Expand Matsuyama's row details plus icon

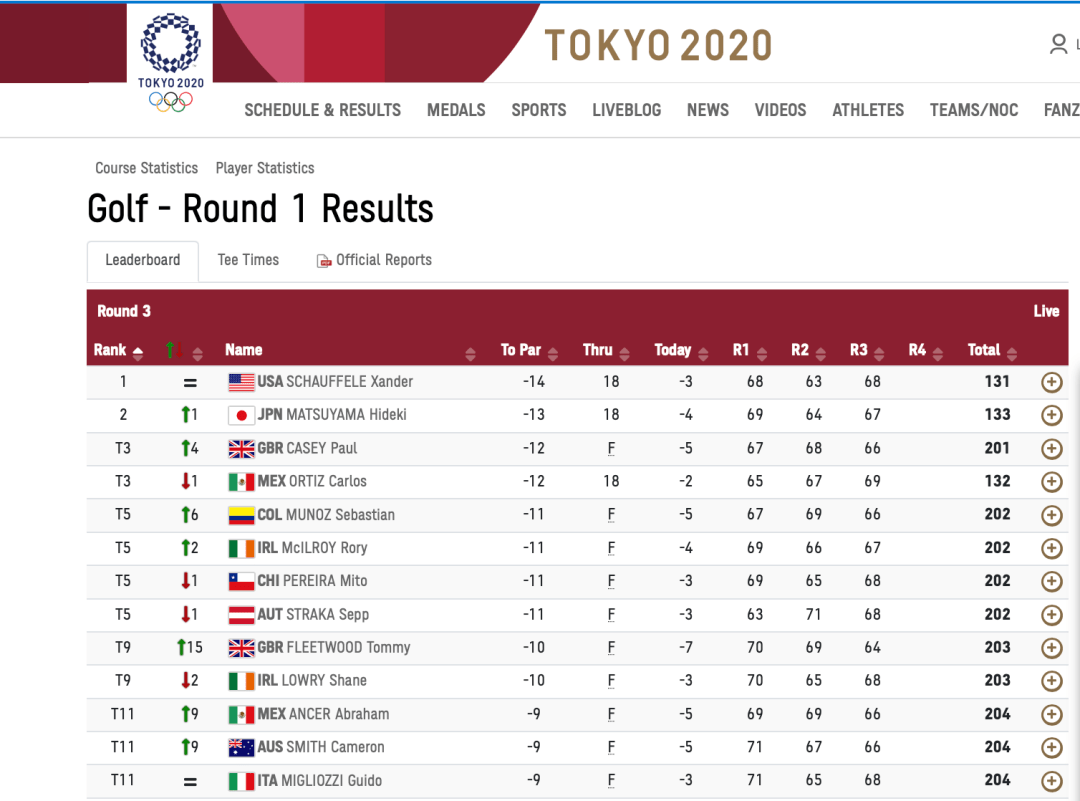point(1051,415)
